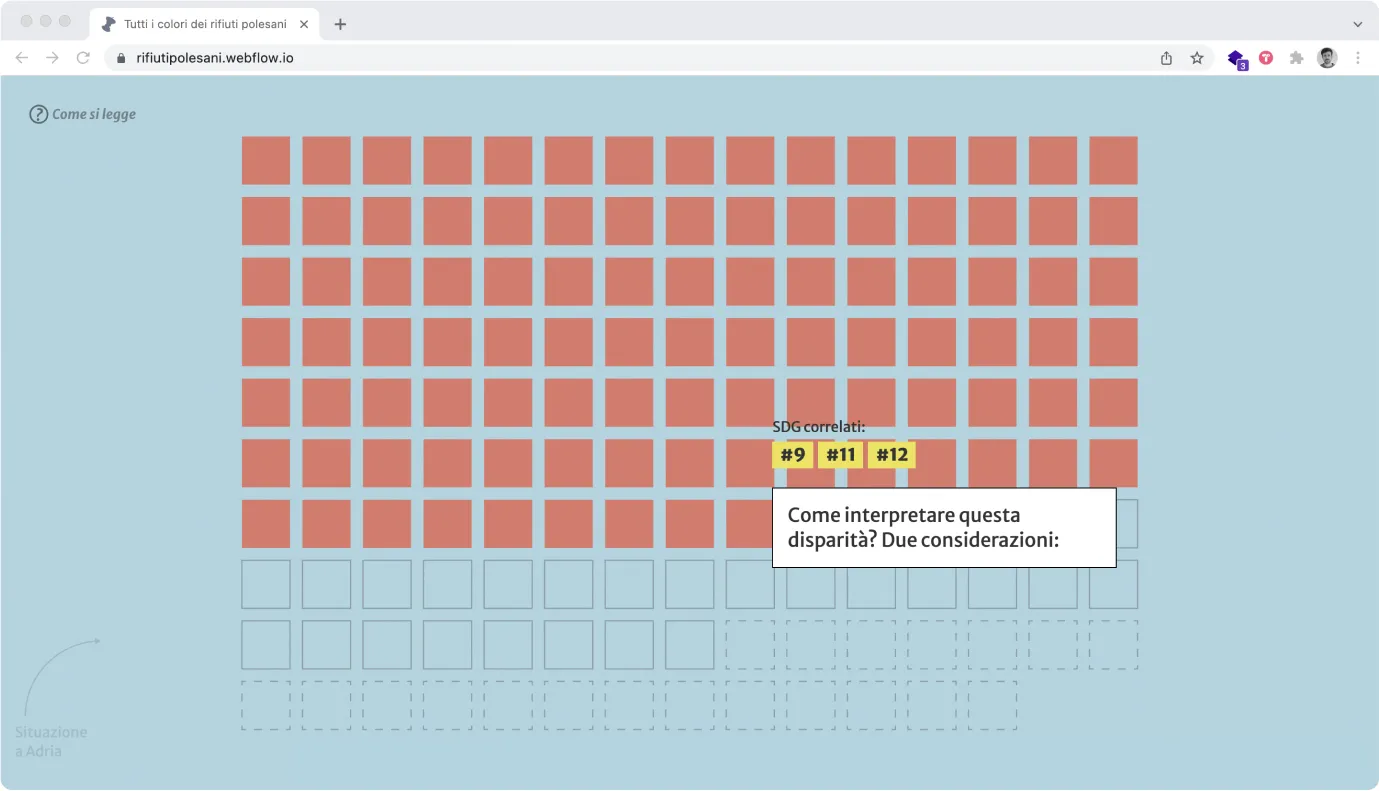Close the "Tutti i colori dei rifiuti polesani" tab
This screenshot has width=1379, height=791.
[x=304, y=24]
